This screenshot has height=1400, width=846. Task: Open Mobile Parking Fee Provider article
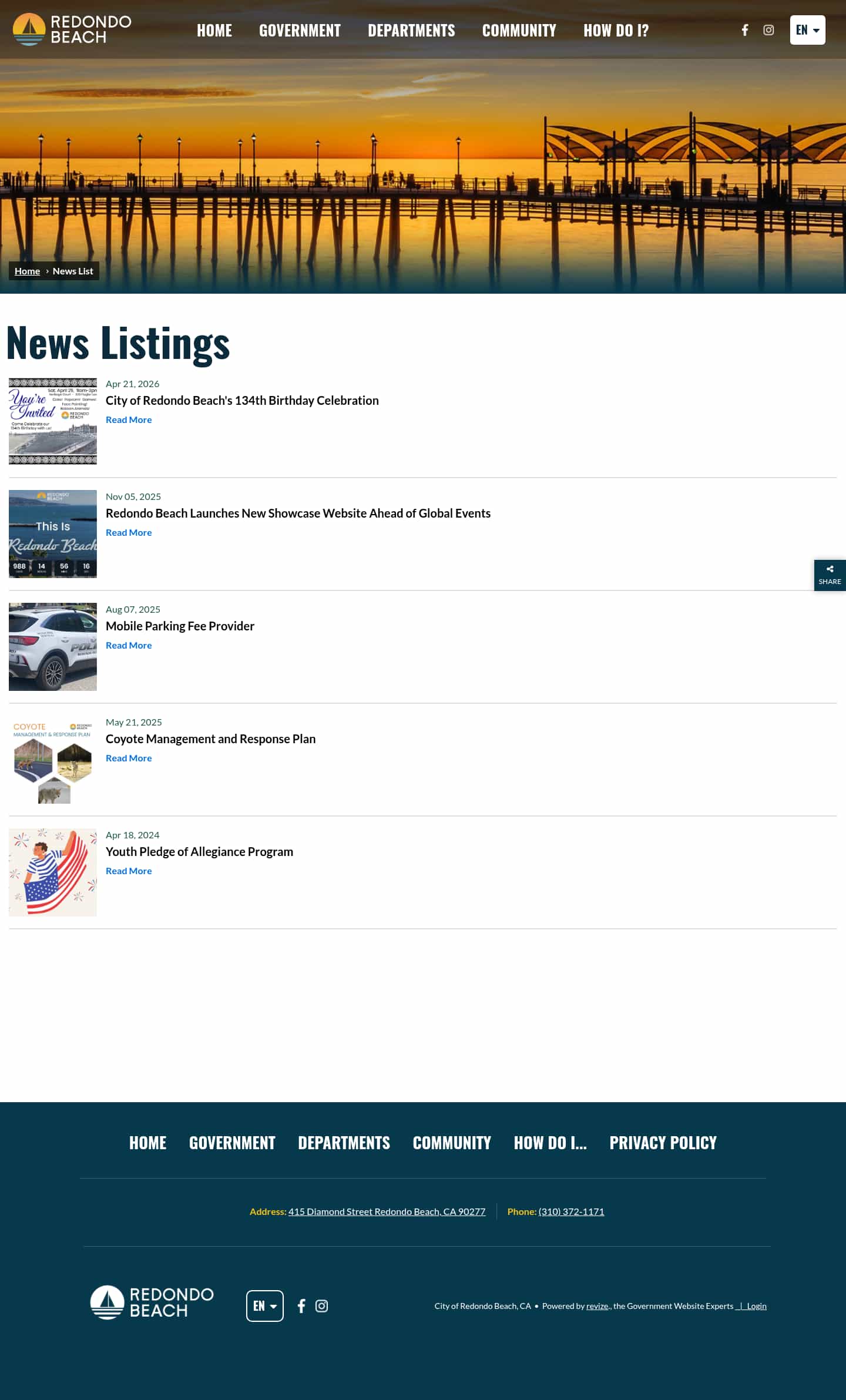[x=180, y=626]
